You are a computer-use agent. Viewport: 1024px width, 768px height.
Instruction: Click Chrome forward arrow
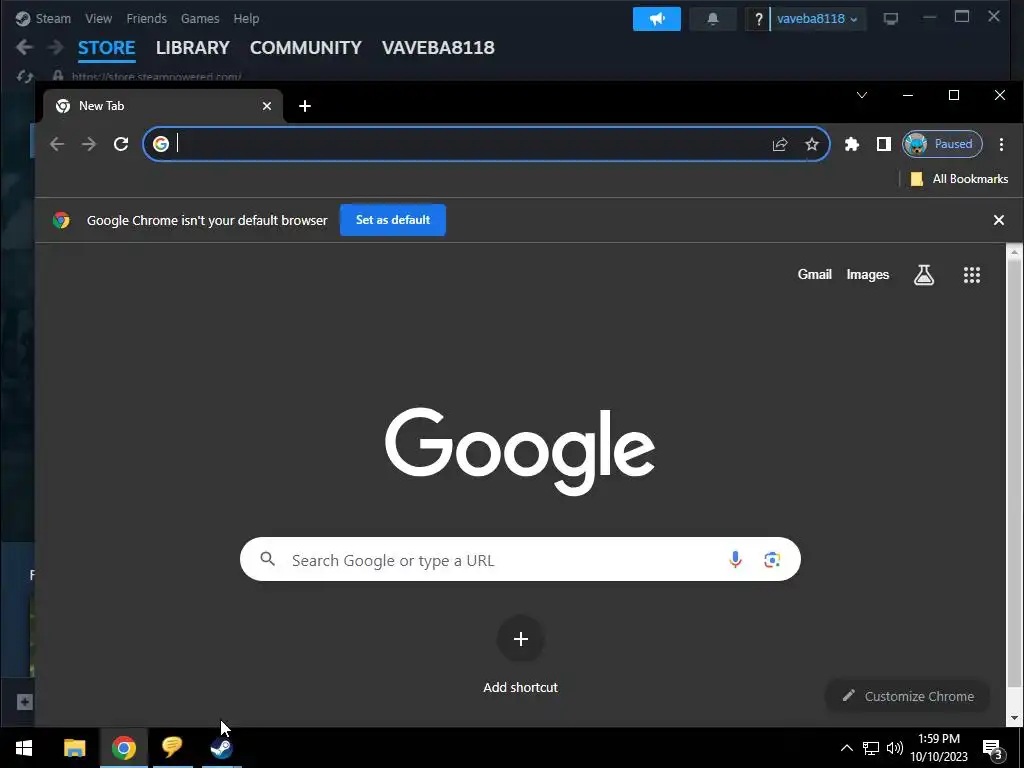89,144
